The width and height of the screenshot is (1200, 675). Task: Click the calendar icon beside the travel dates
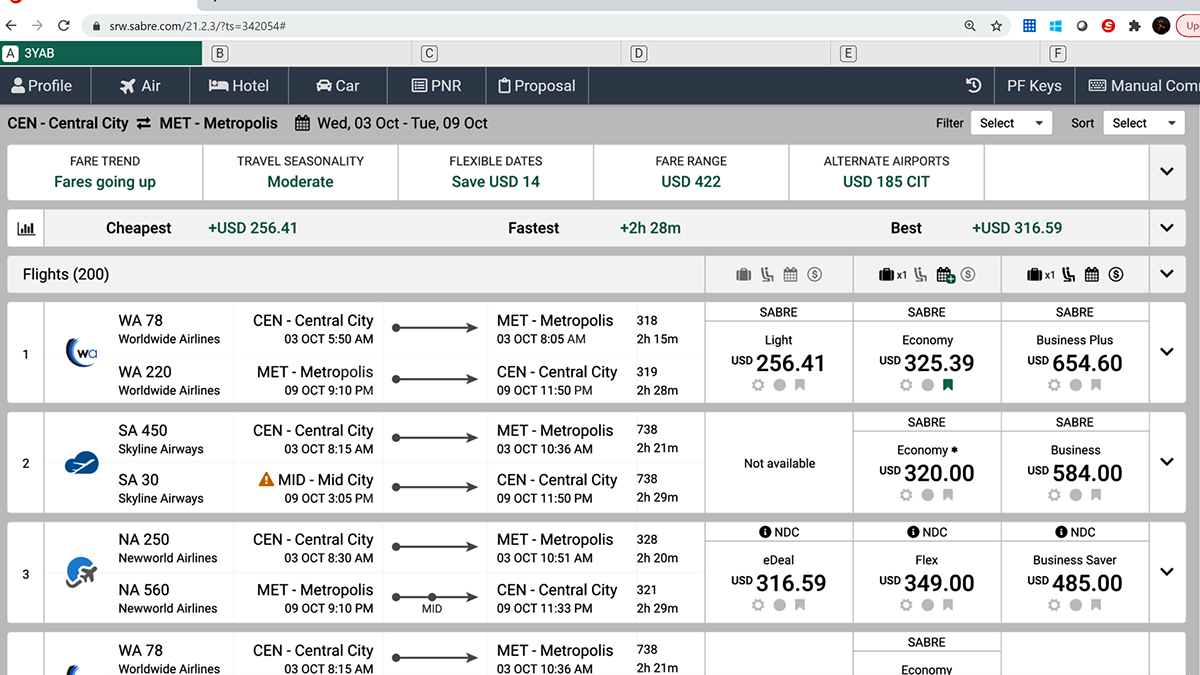pos(302,123)
